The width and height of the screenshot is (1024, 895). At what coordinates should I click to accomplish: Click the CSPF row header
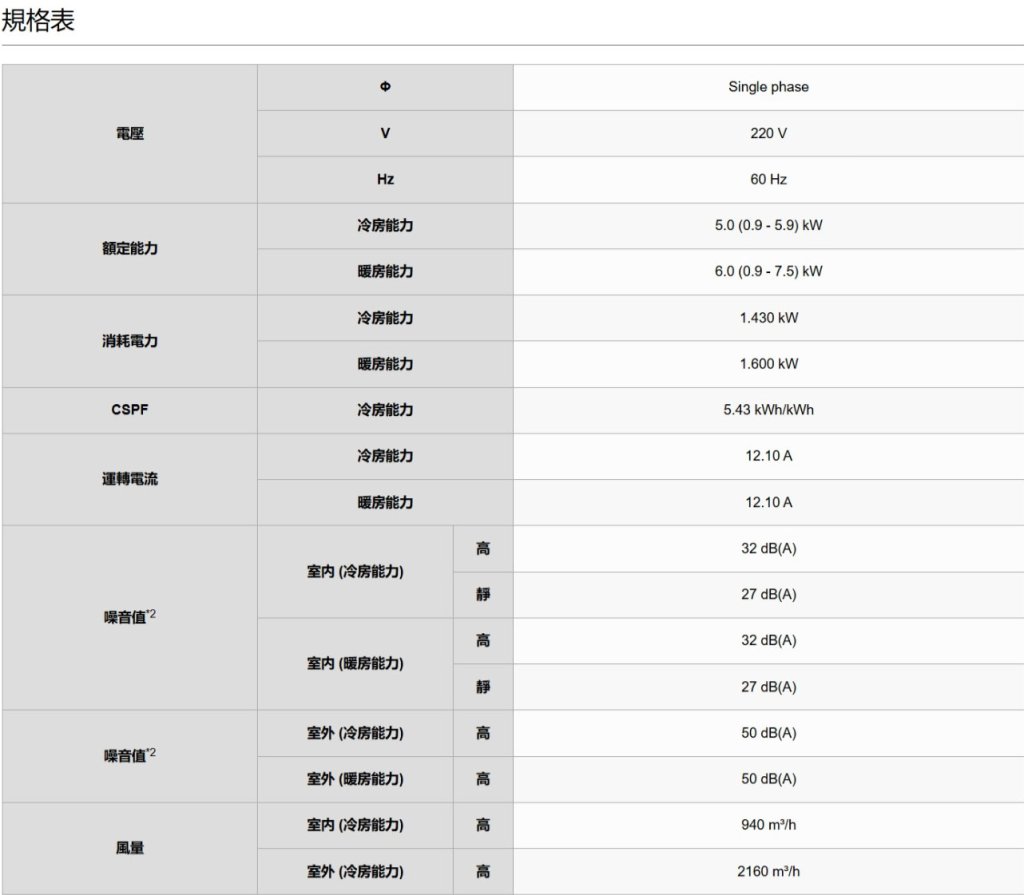[x=129, y=410]
